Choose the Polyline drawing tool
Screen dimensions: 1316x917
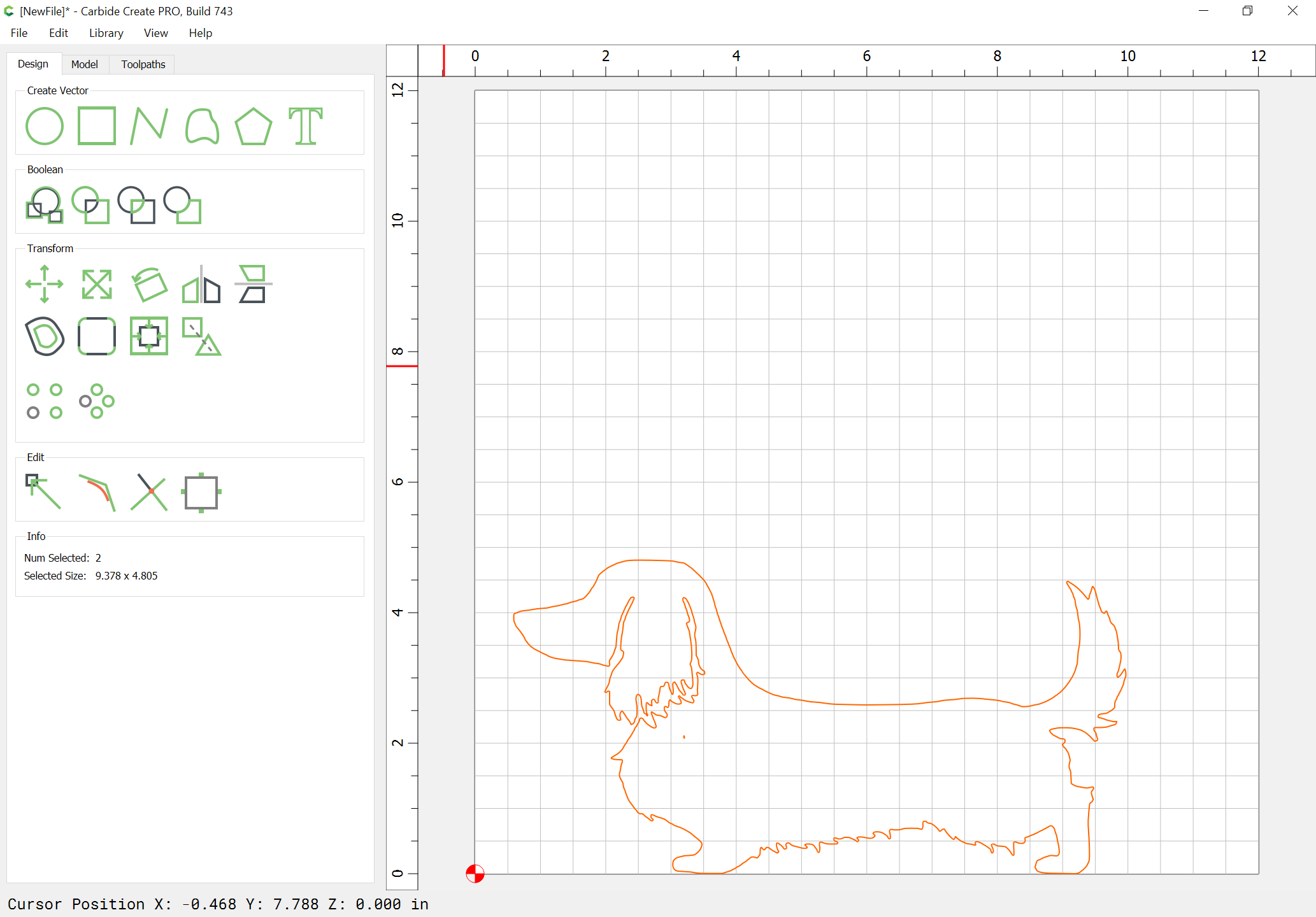point(148,126)
